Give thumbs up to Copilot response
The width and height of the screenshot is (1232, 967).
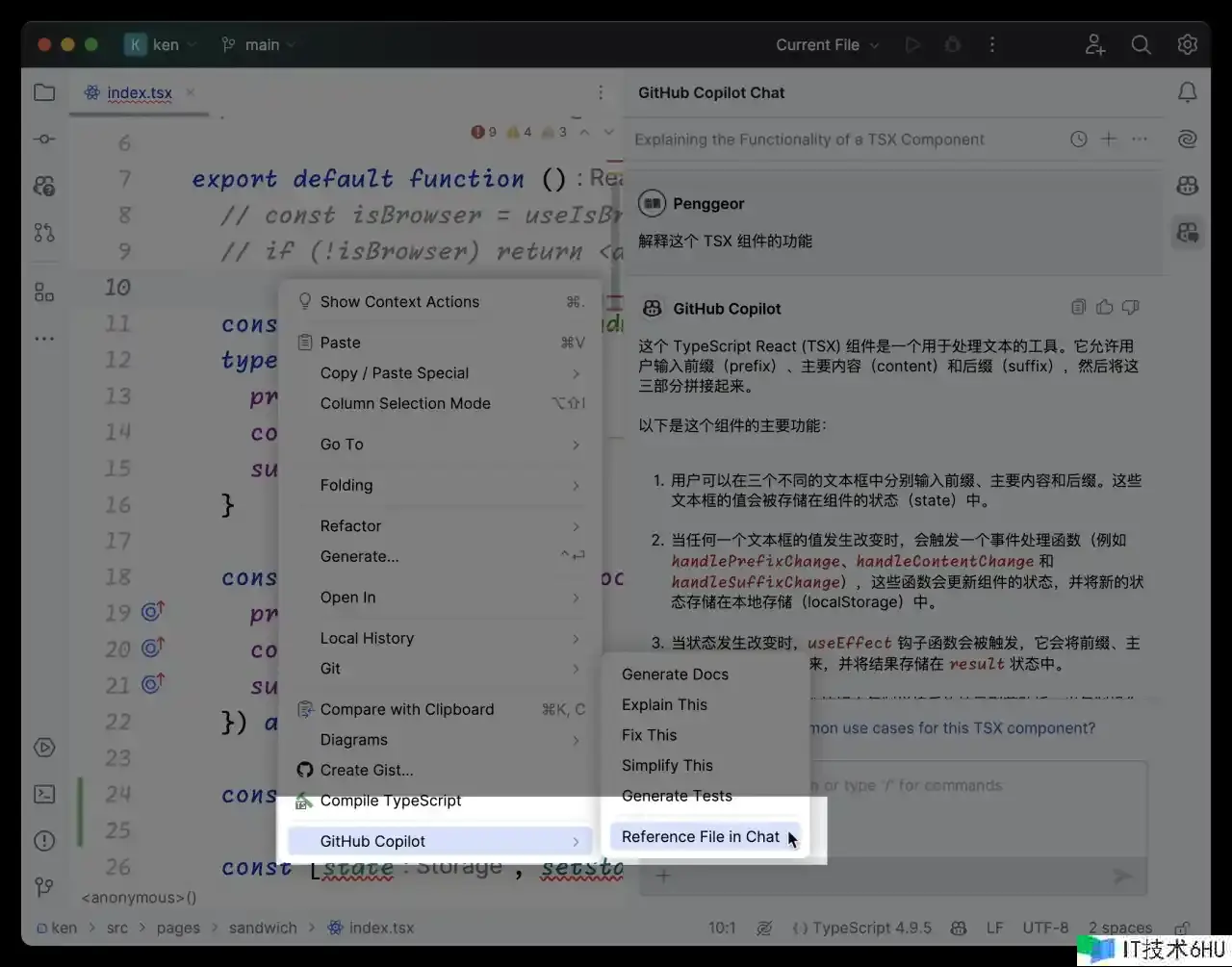(x=1104, y=307)
